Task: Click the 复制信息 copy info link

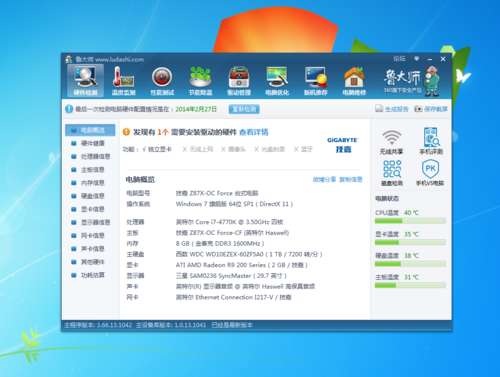Action: pyautogui.click(x=351, y=180)
